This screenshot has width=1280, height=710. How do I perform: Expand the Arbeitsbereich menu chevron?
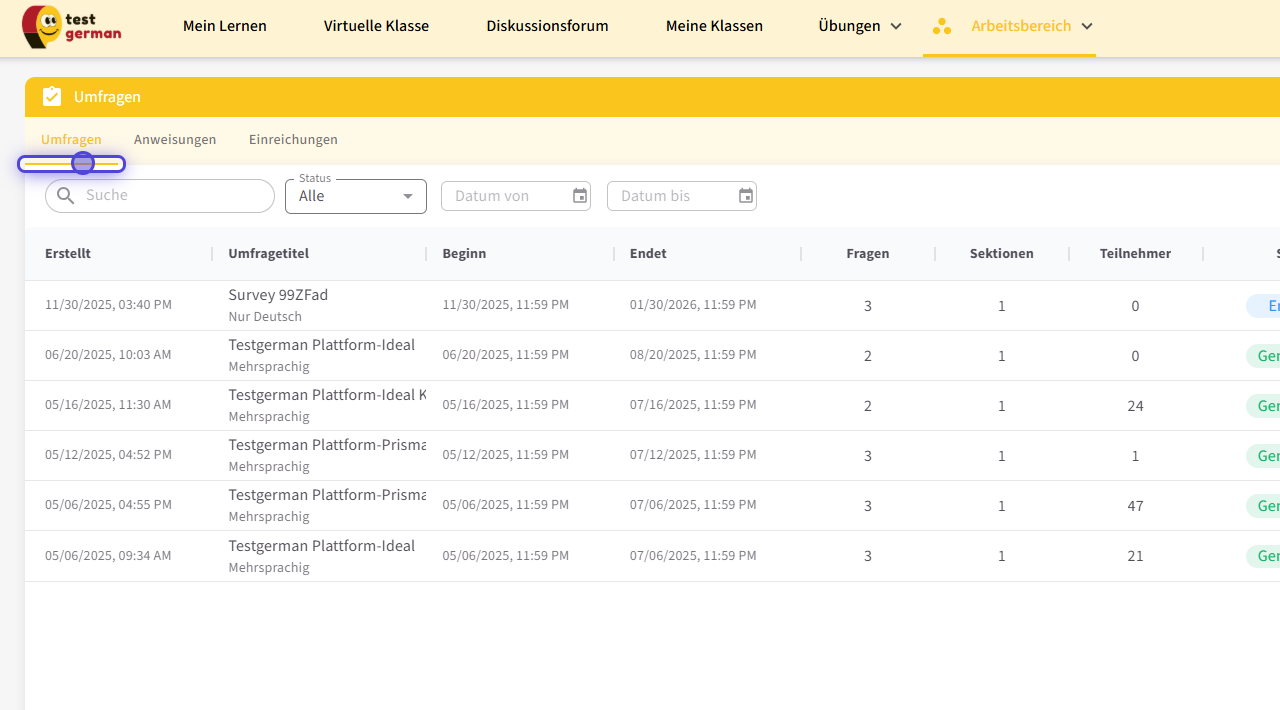(x=1087, y=27)
